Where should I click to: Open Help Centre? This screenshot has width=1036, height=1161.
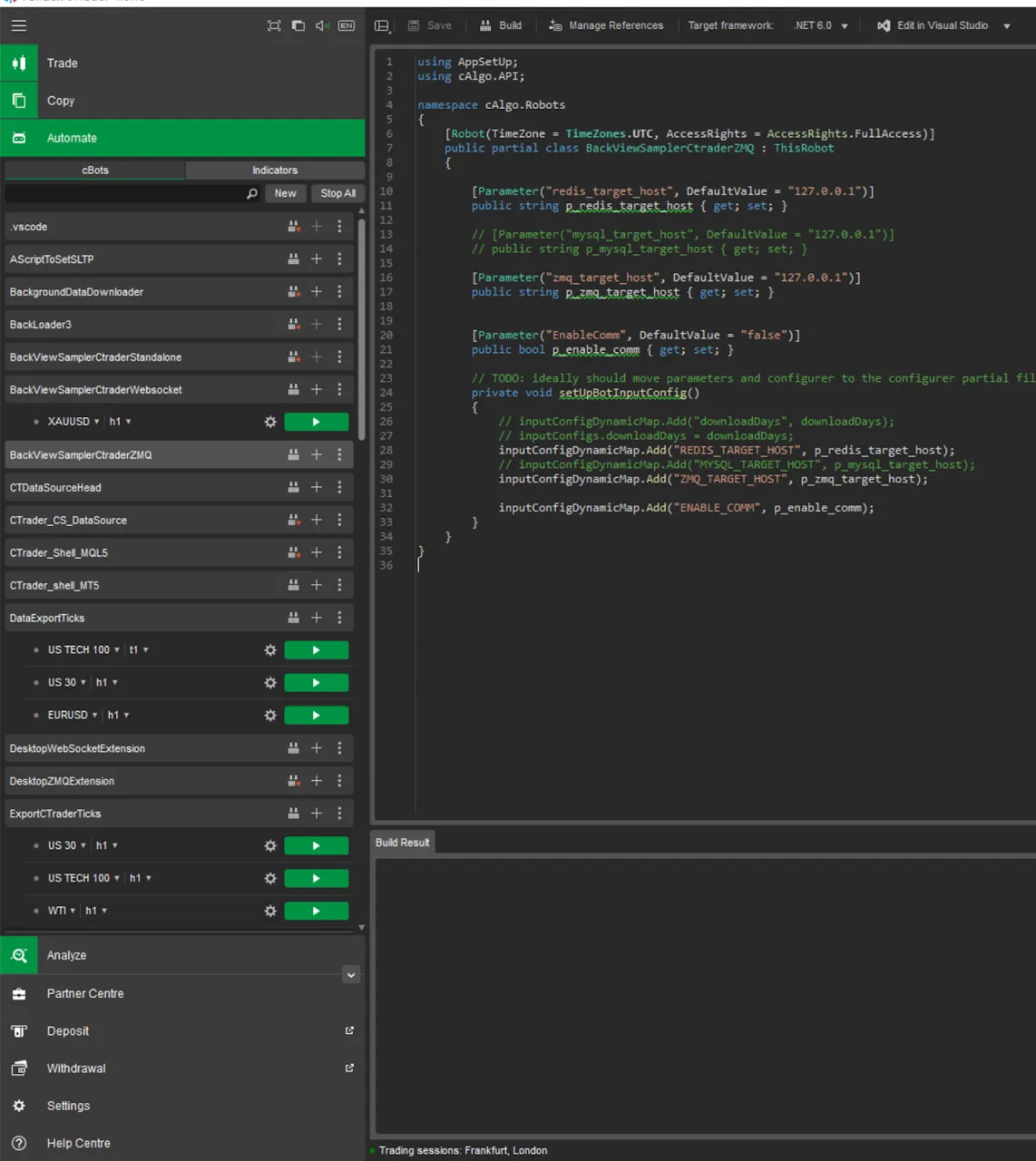182,1143
